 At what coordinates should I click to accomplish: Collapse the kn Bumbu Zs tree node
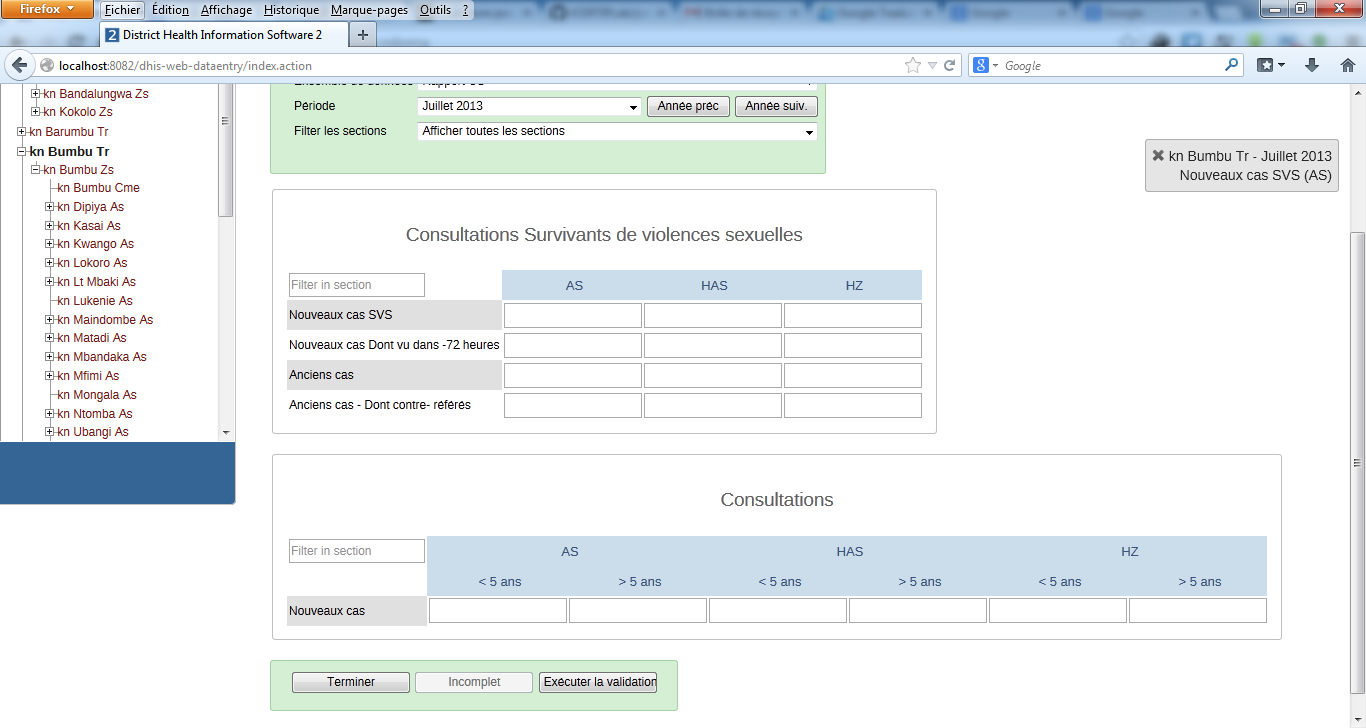36,170
